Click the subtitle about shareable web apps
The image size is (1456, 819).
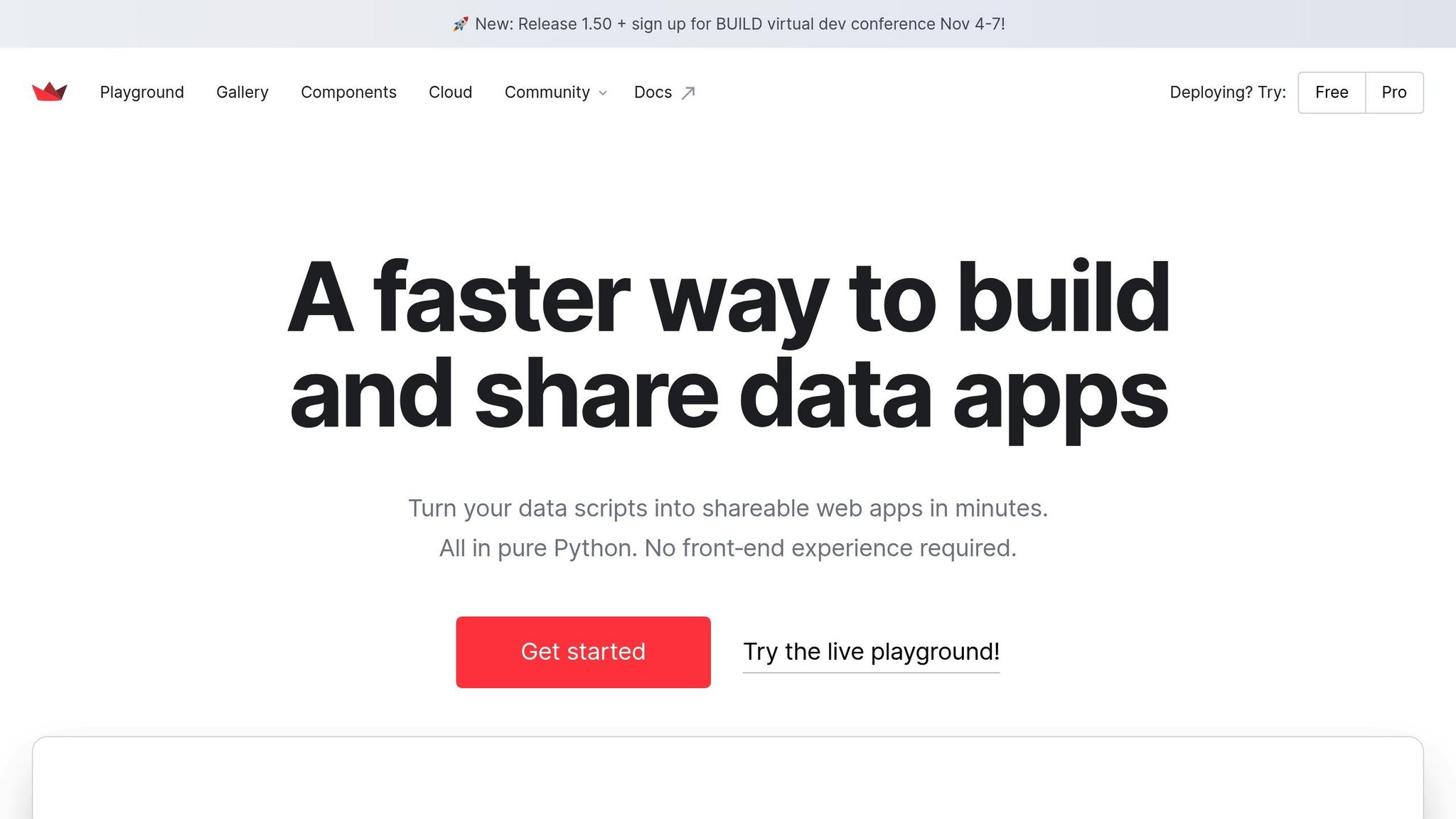(x=728, y=508)
